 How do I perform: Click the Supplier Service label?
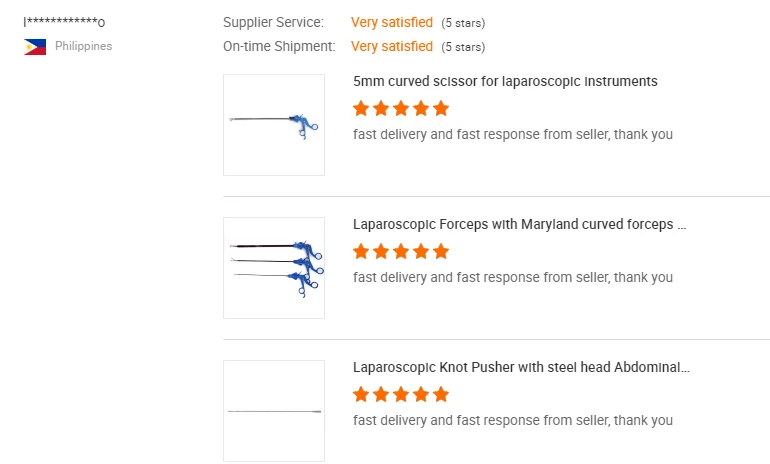coord(273,22)
